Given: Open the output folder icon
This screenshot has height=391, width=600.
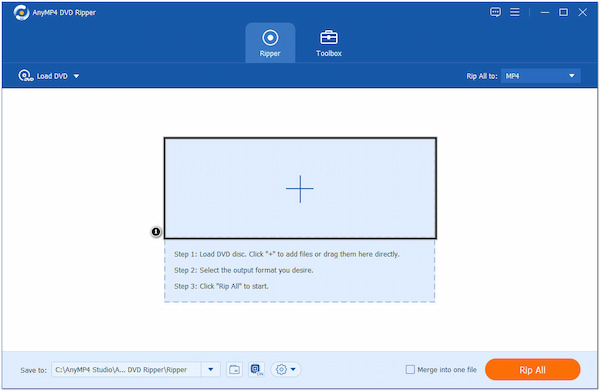Looking at the screenshot, I should (x=234, y=370).
